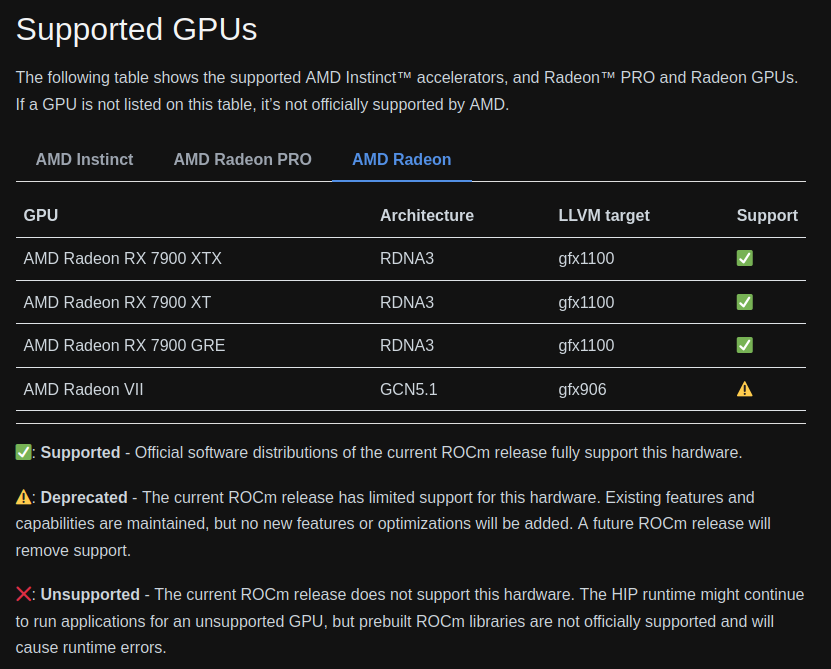831x669 pixels.
Task: Click the Supported checkmark for RX 7900 GRE
Action: coord(744,345)
